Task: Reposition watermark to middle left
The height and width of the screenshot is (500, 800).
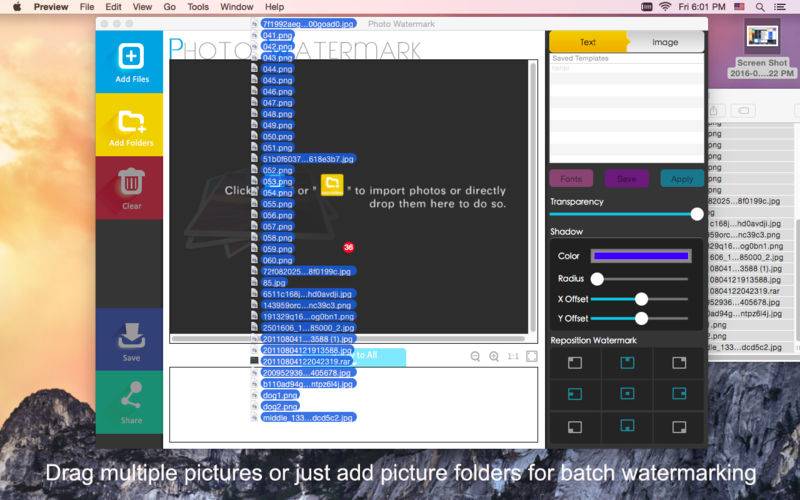Action: click(x=575, y=394)
